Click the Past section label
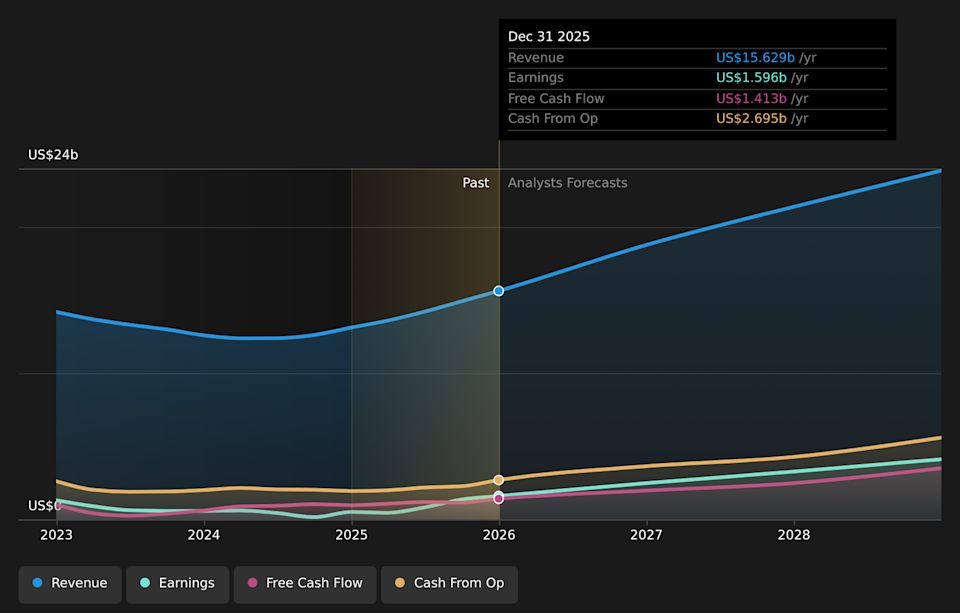The image size is (960, 613). point(476,183)
